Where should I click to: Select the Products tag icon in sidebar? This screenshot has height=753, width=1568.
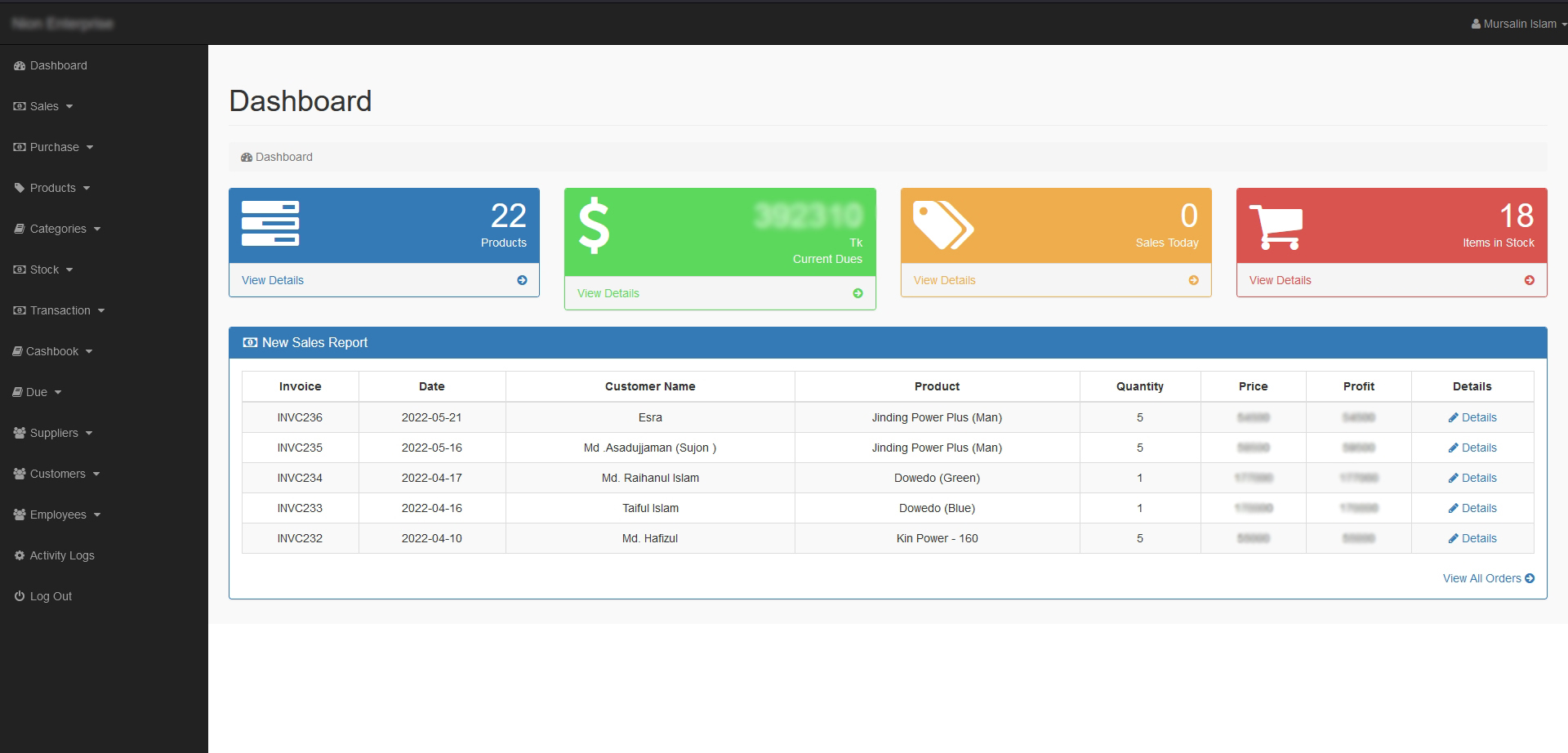click(18, 188)
